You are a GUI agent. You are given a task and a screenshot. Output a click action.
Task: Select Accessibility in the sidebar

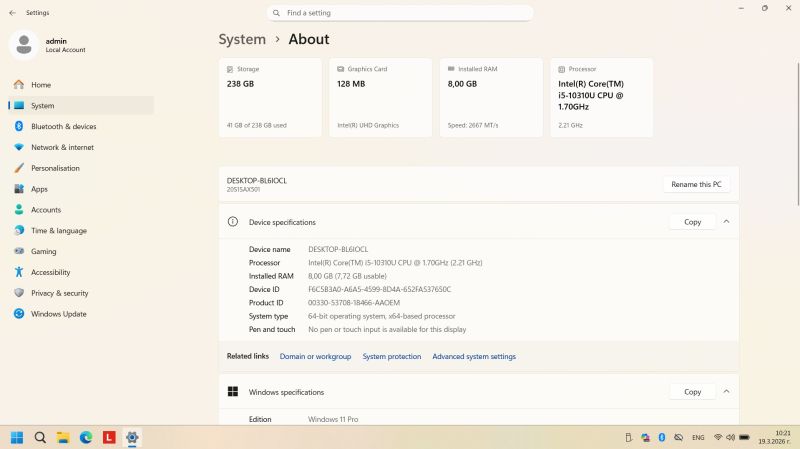coord(50,272)
